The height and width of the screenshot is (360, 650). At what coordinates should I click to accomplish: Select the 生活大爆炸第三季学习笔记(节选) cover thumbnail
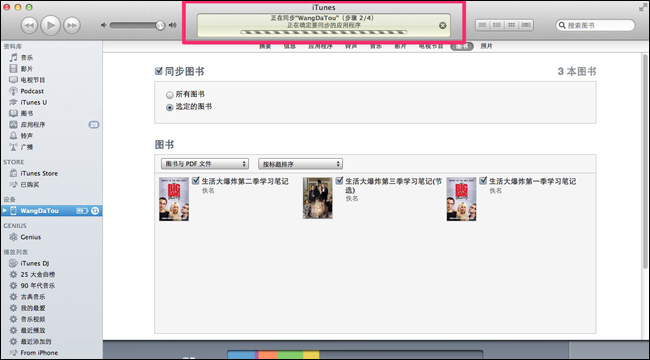(x=318, y=198)
